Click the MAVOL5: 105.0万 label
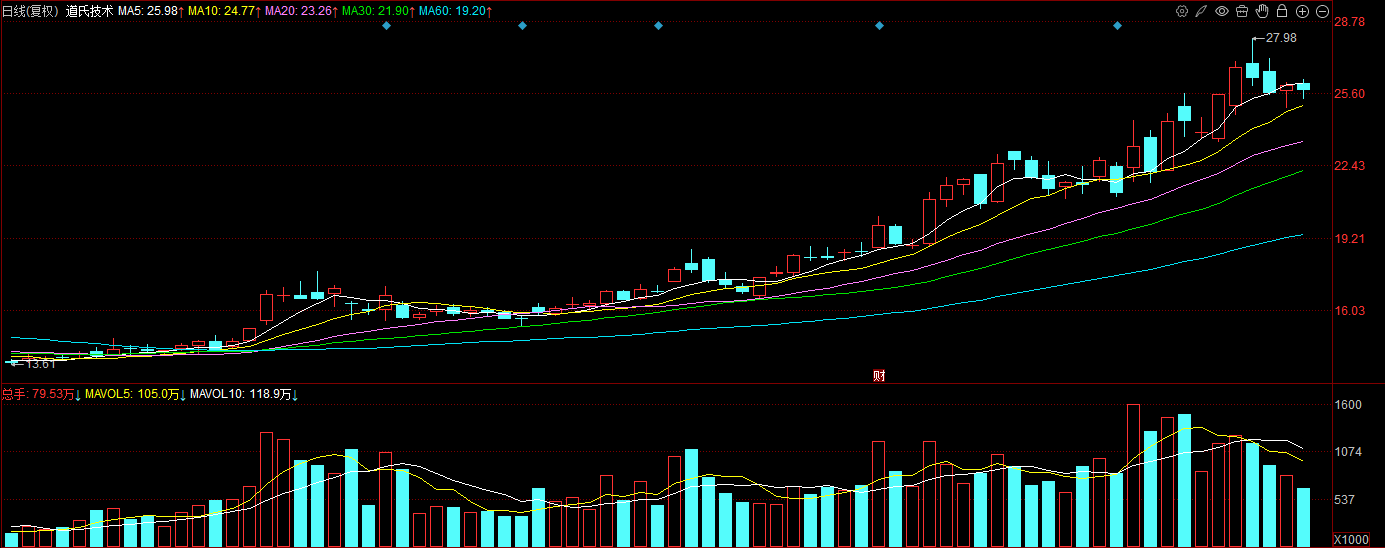This screenshot has width=1385, height=548. 133,395
